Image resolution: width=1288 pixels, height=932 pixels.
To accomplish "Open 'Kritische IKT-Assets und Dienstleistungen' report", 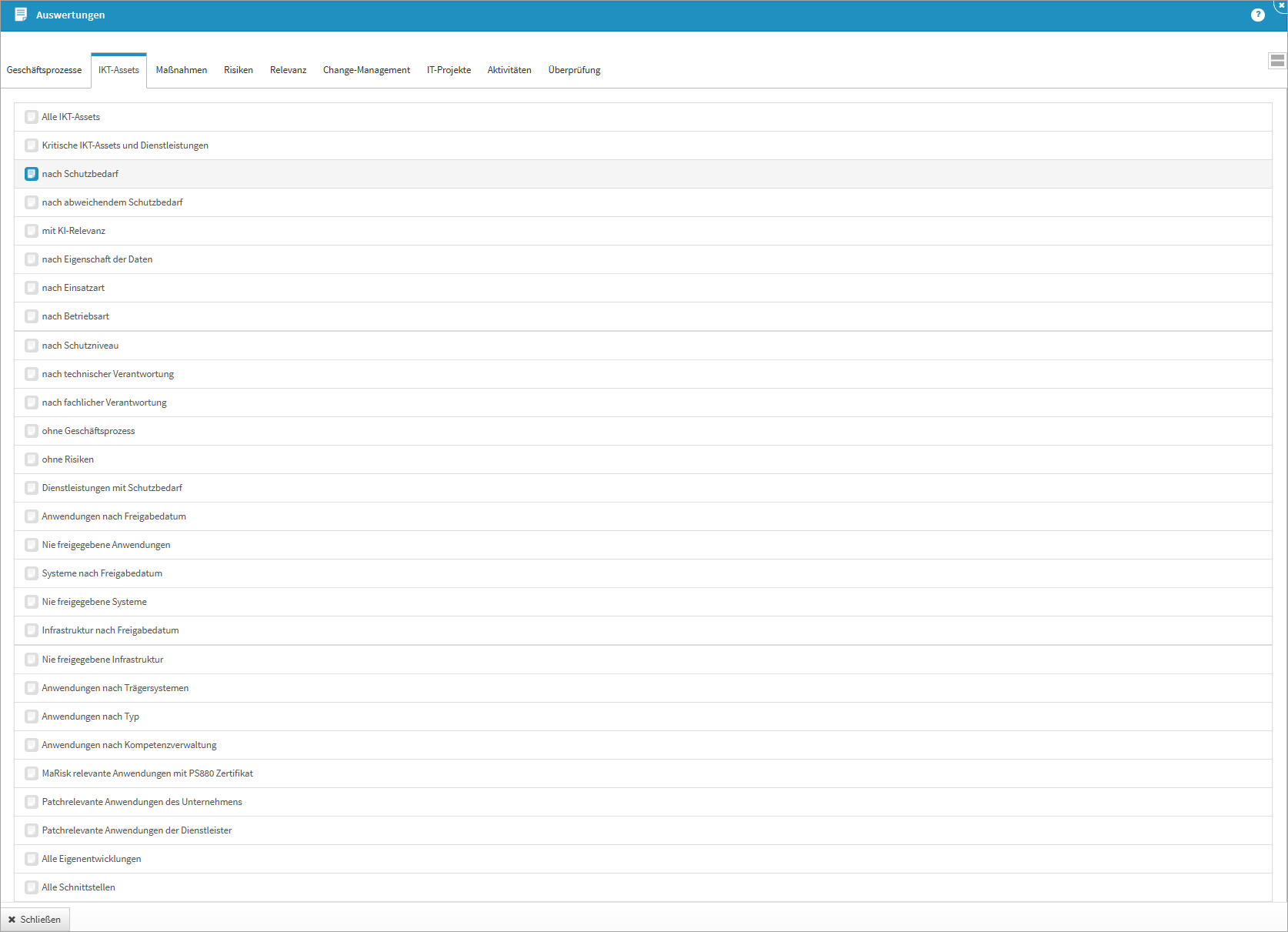I will tap(125, 145).
